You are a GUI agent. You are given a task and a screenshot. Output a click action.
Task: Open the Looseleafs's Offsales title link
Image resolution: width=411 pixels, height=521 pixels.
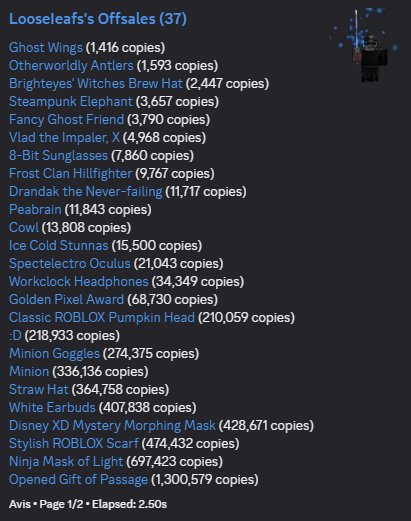[x=98, y=19]
